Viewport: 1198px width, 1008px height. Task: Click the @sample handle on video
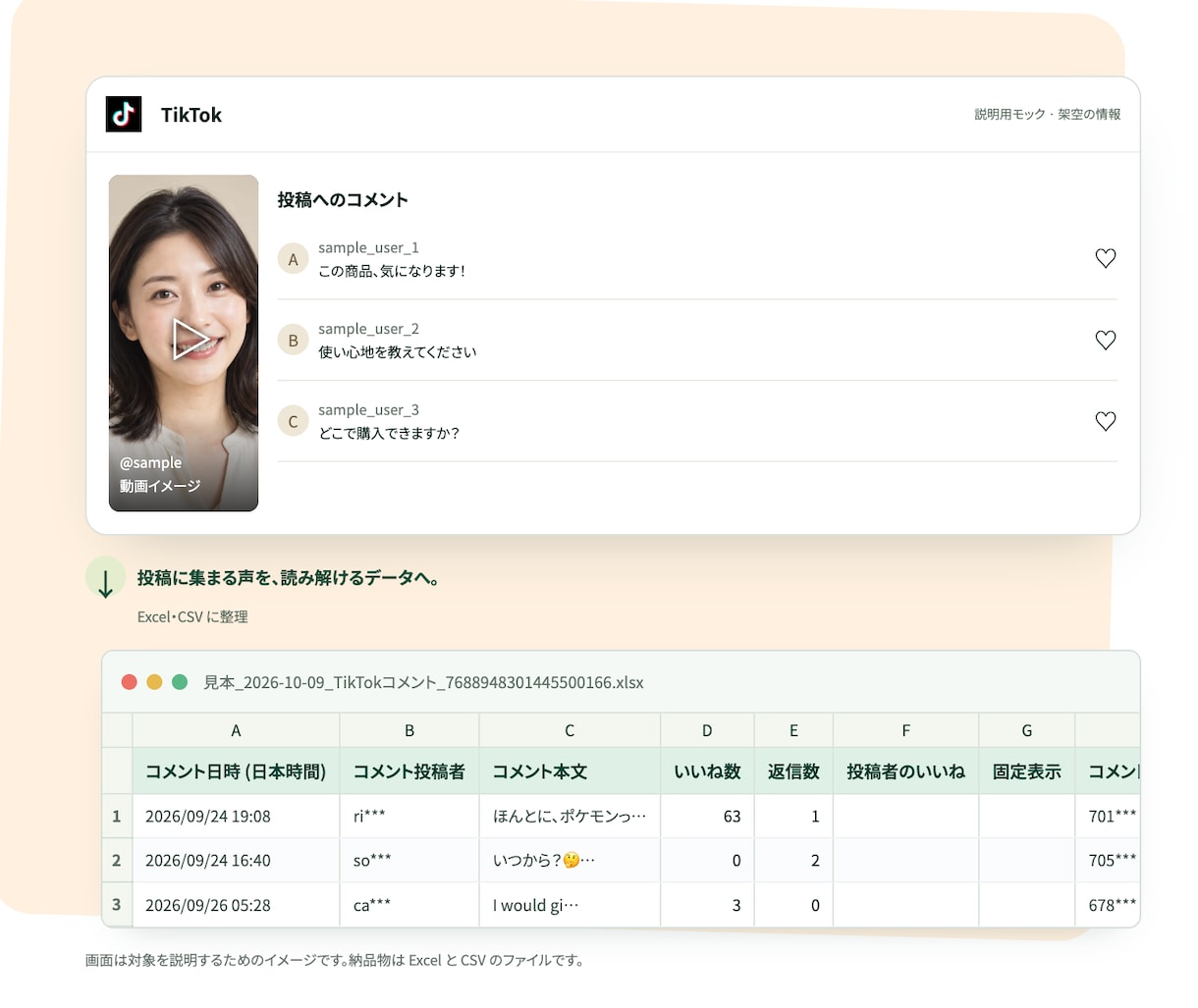[150, 462]
